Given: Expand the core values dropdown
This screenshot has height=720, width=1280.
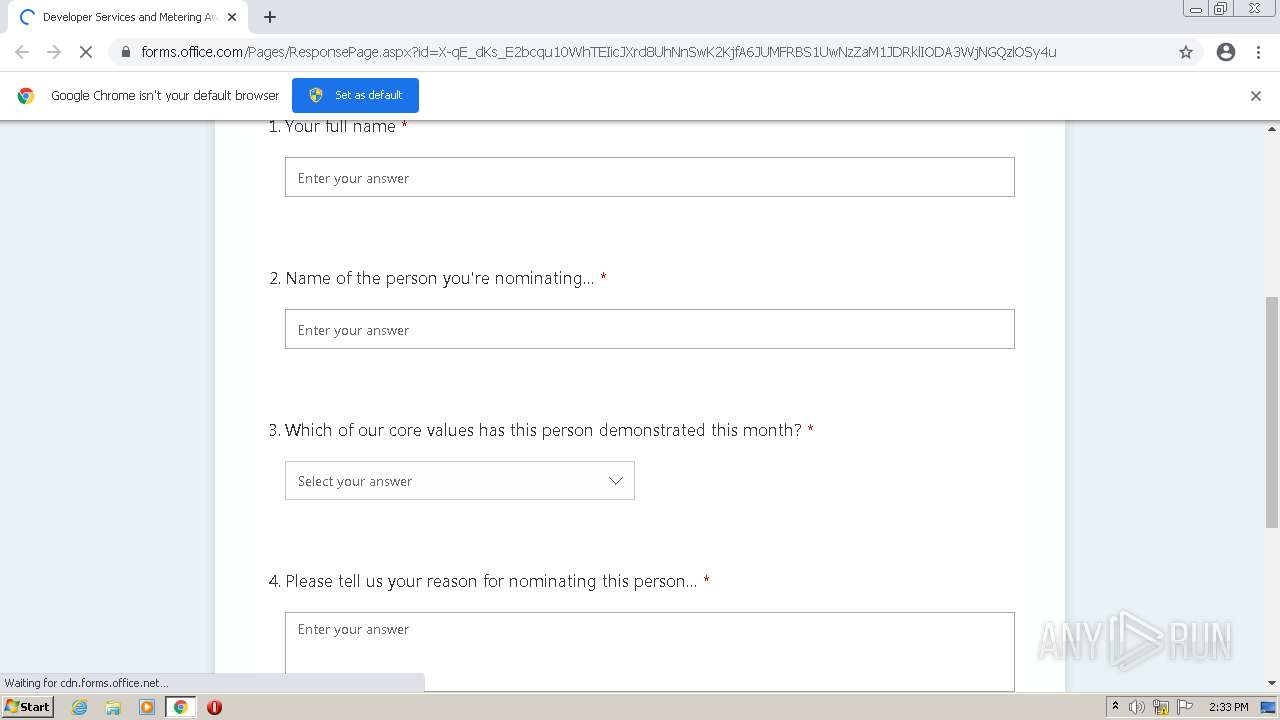Looking at the screenshot, I should [x=460, y=481].
